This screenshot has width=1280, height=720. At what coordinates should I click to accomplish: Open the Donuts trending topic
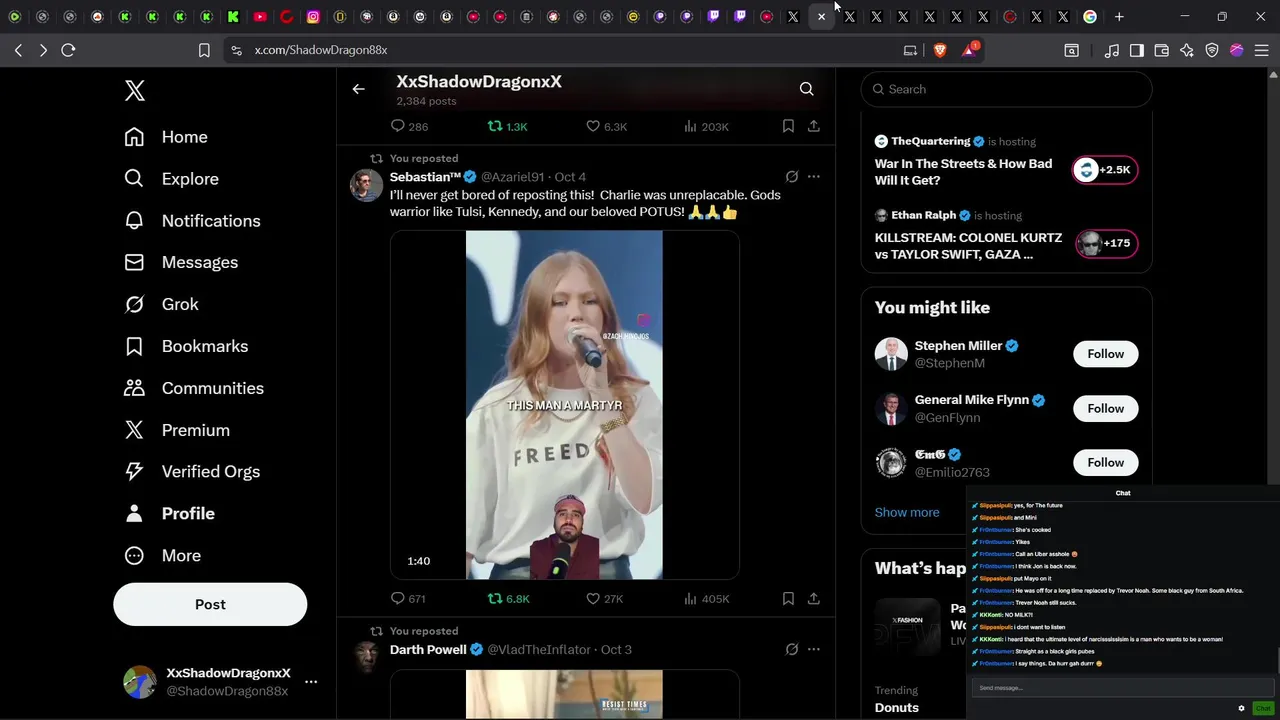point(896,707)
